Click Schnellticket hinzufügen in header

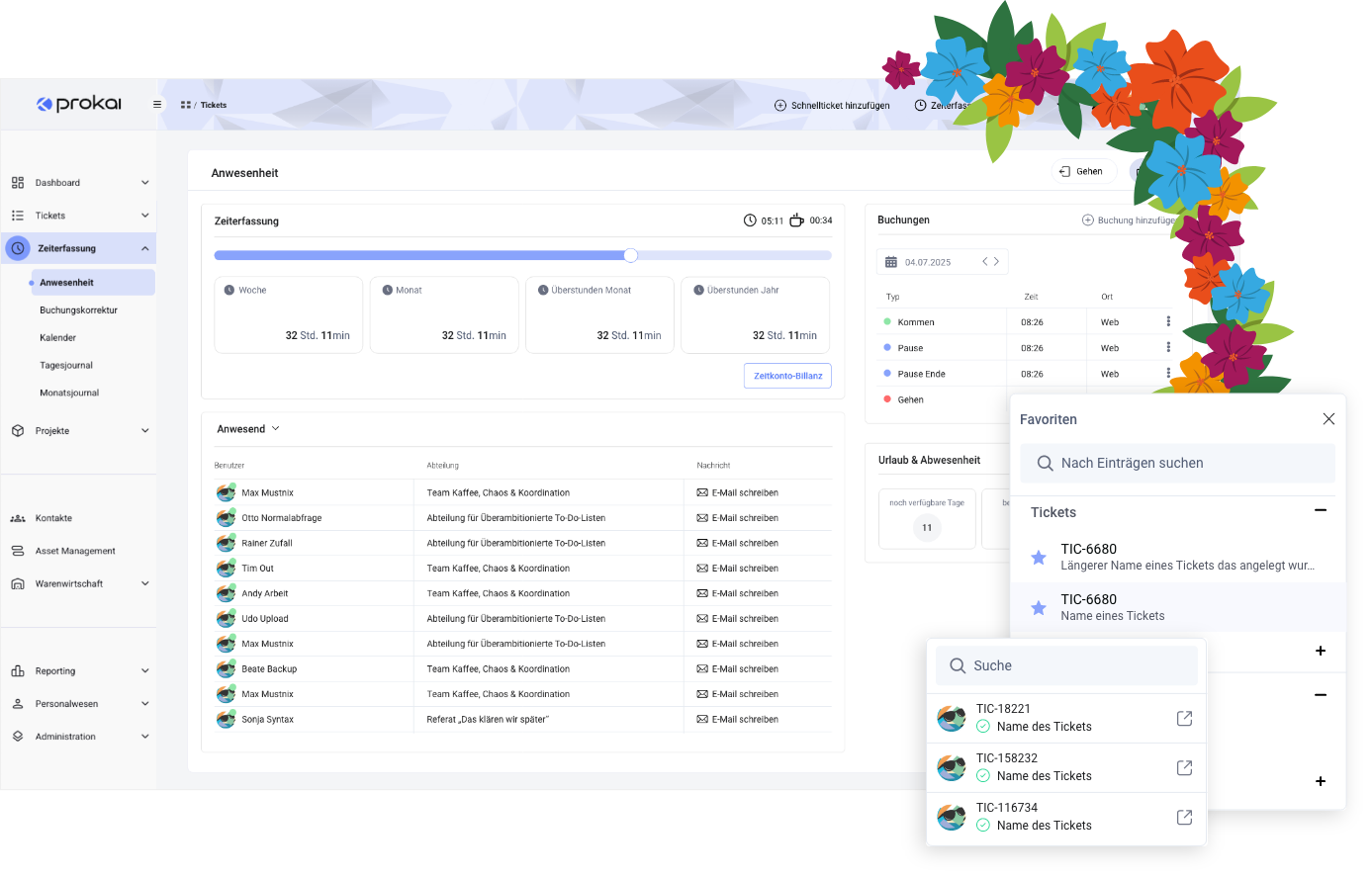click(x=832, y=106)
